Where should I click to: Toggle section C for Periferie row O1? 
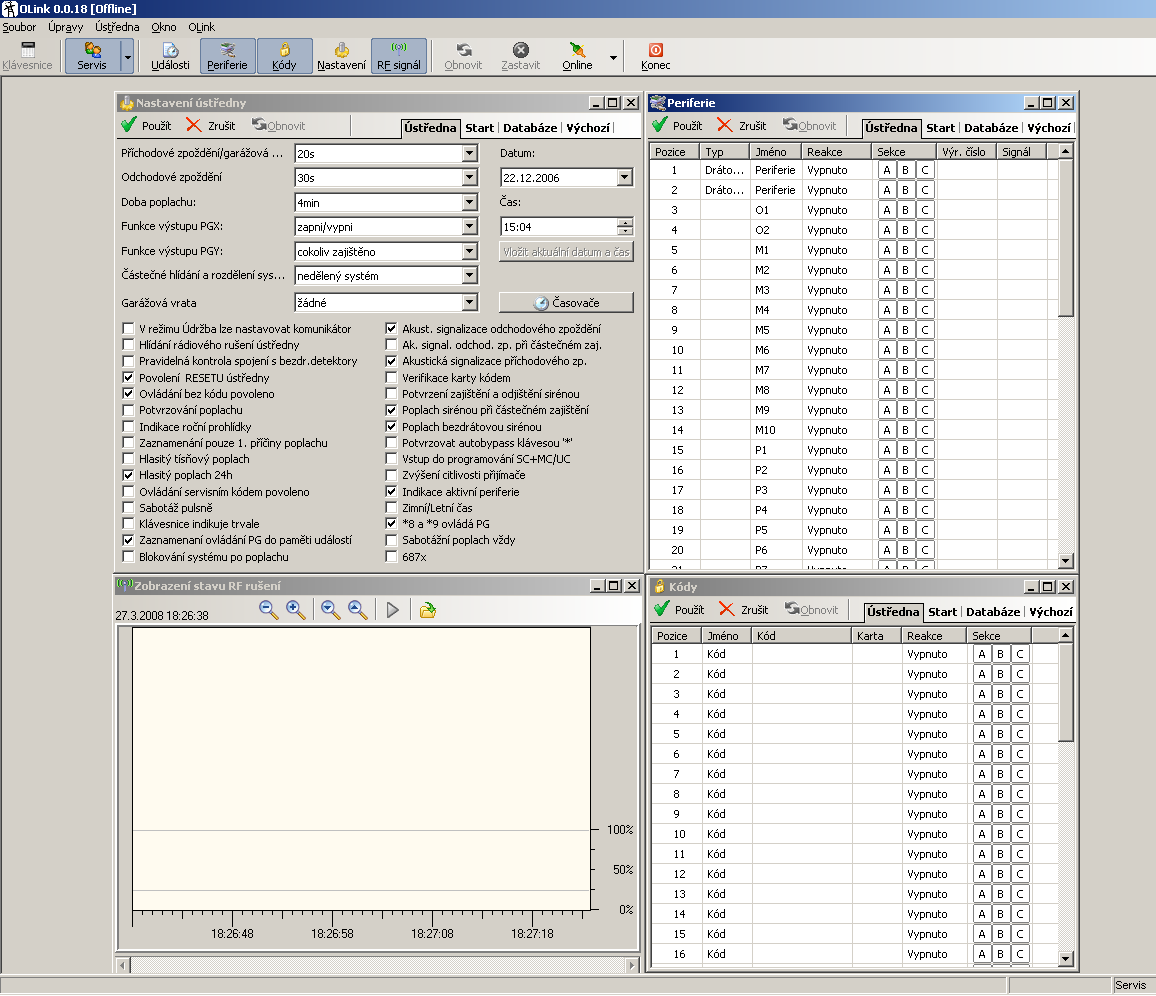pyautogui.click(x=925, y=210)
